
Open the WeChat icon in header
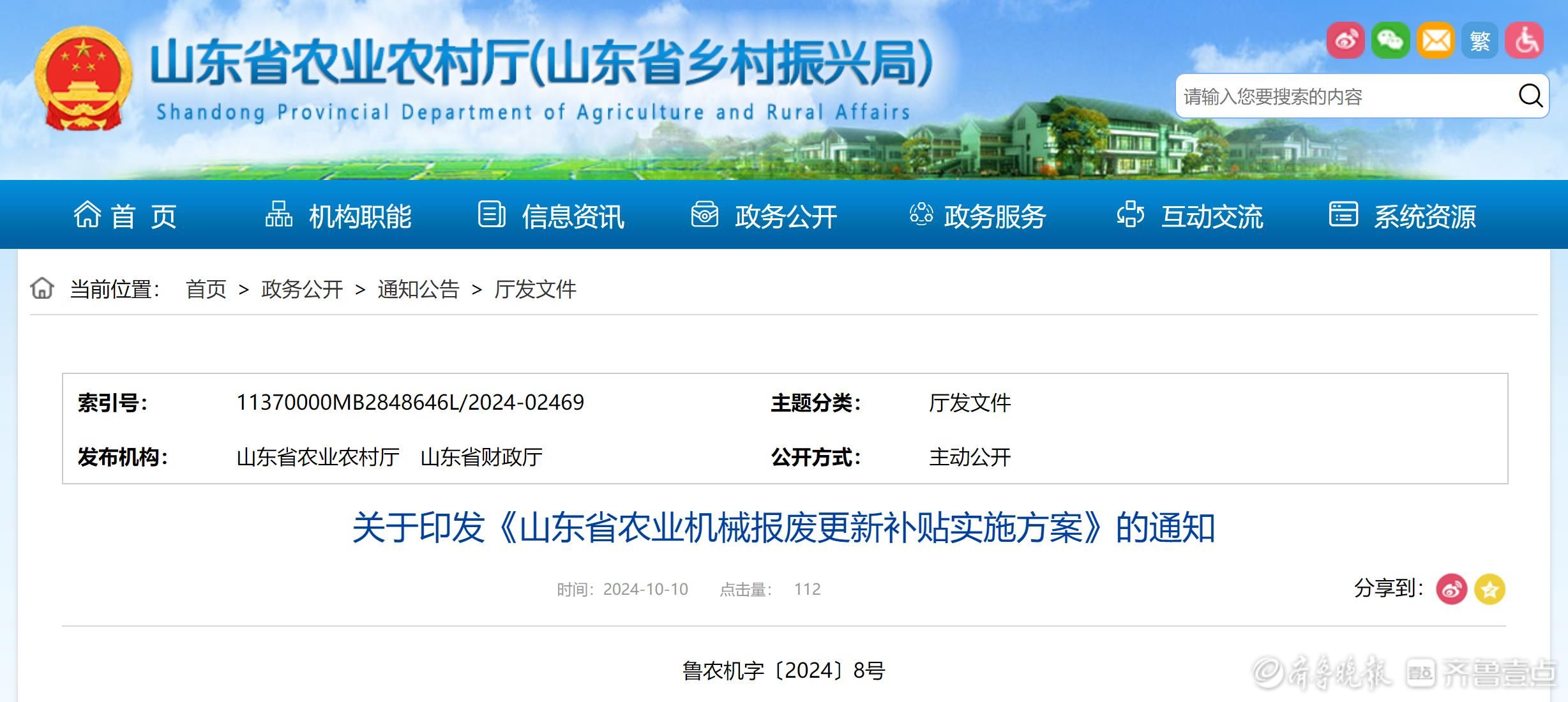[1391, 41]
